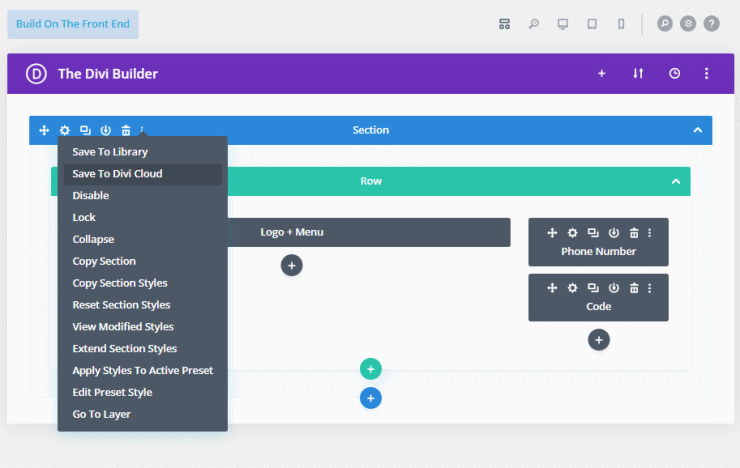Add module below Logo + Menu
Image resolution: width=740 pixels, height=468 pixels.
coord(292,266)
